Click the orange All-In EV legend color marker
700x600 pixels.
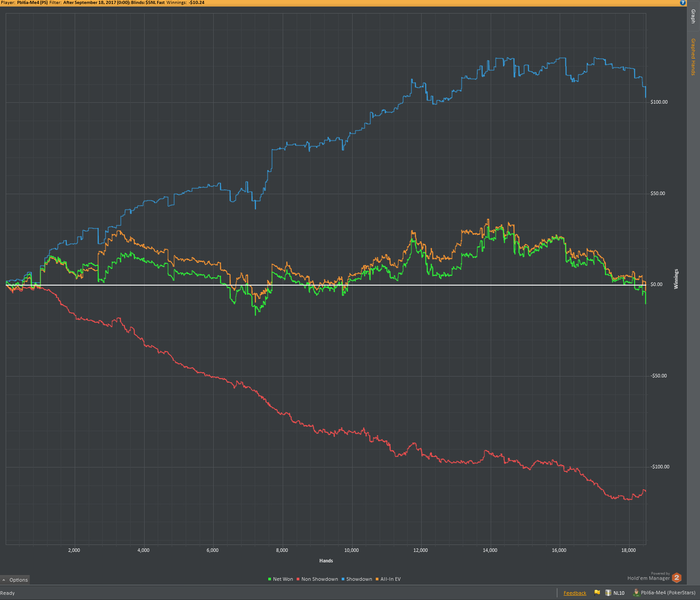(x=377, y=579)
